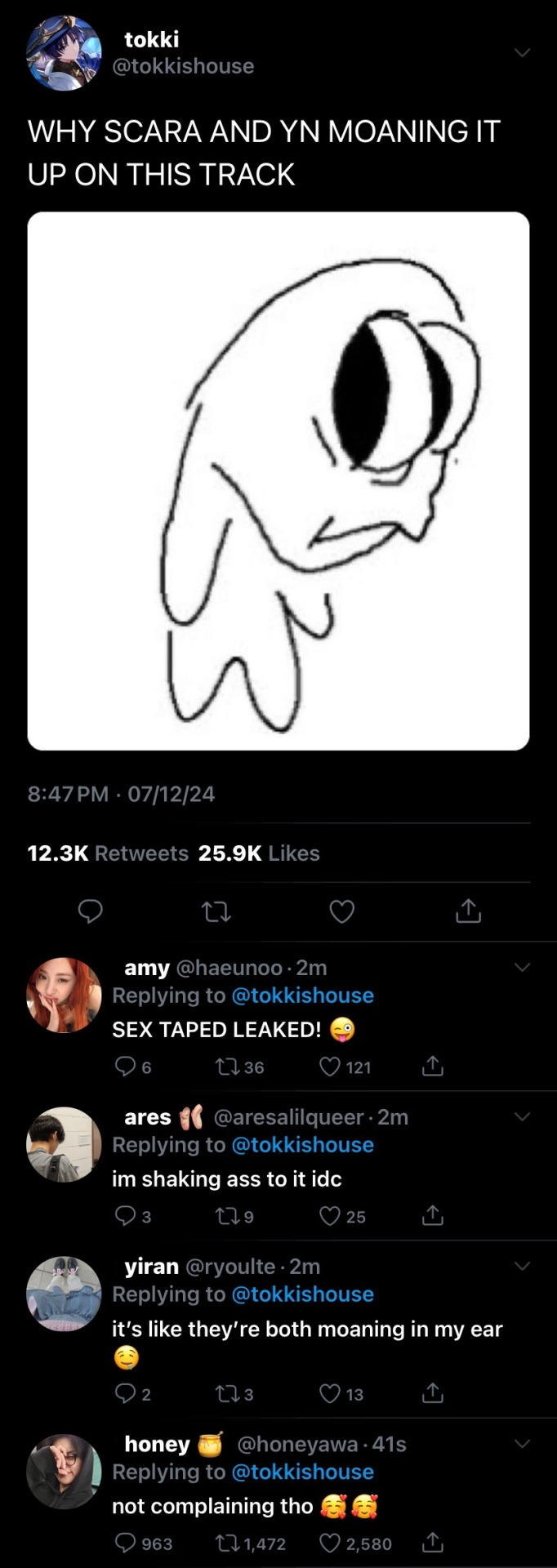557x1568 pixels.
Task: Like yiran's reply
Action: pyautogui.click(x=329, y=1393)
